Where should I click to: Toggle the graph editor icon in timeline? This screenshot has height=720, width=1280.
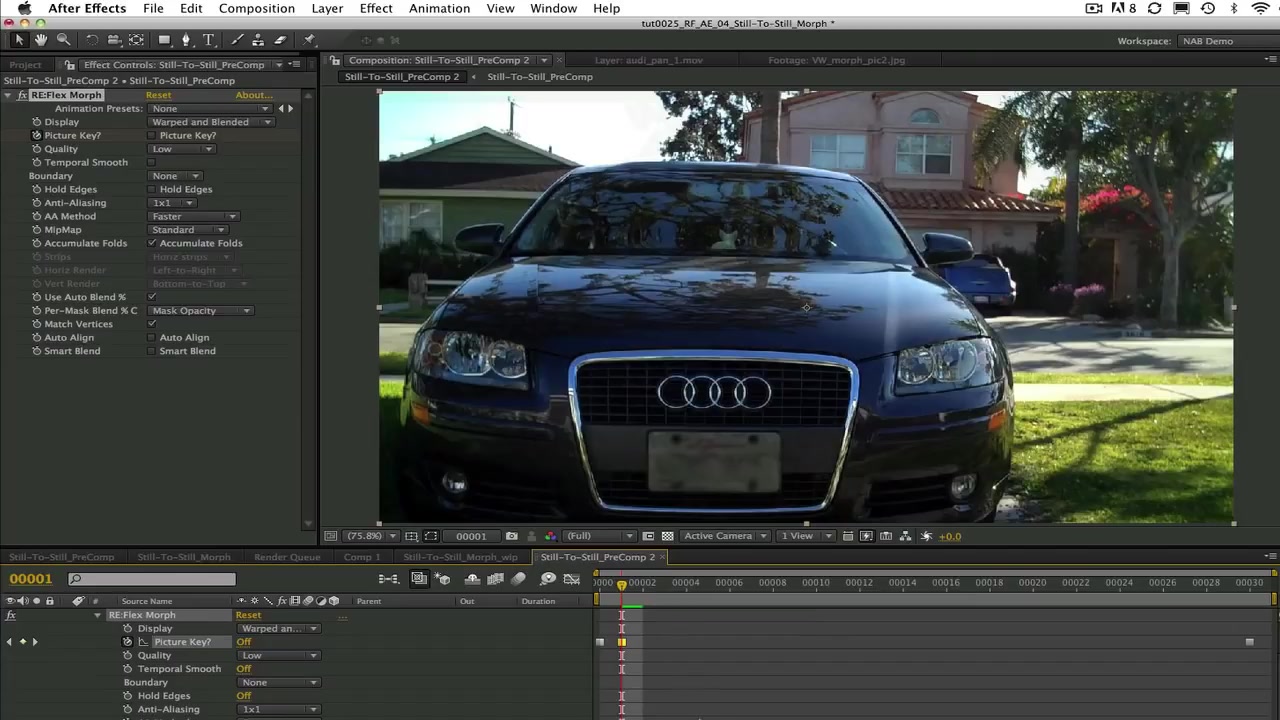coord(572,579)
